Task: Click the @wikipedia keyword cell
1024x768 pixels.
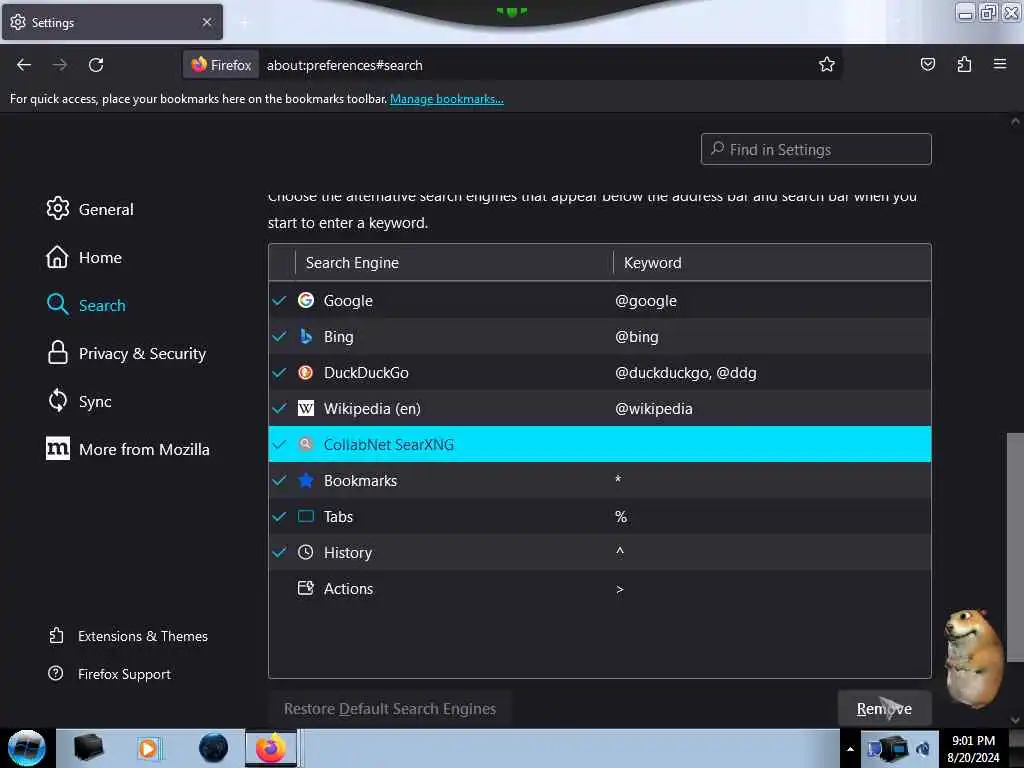Action: click(654, 408)
